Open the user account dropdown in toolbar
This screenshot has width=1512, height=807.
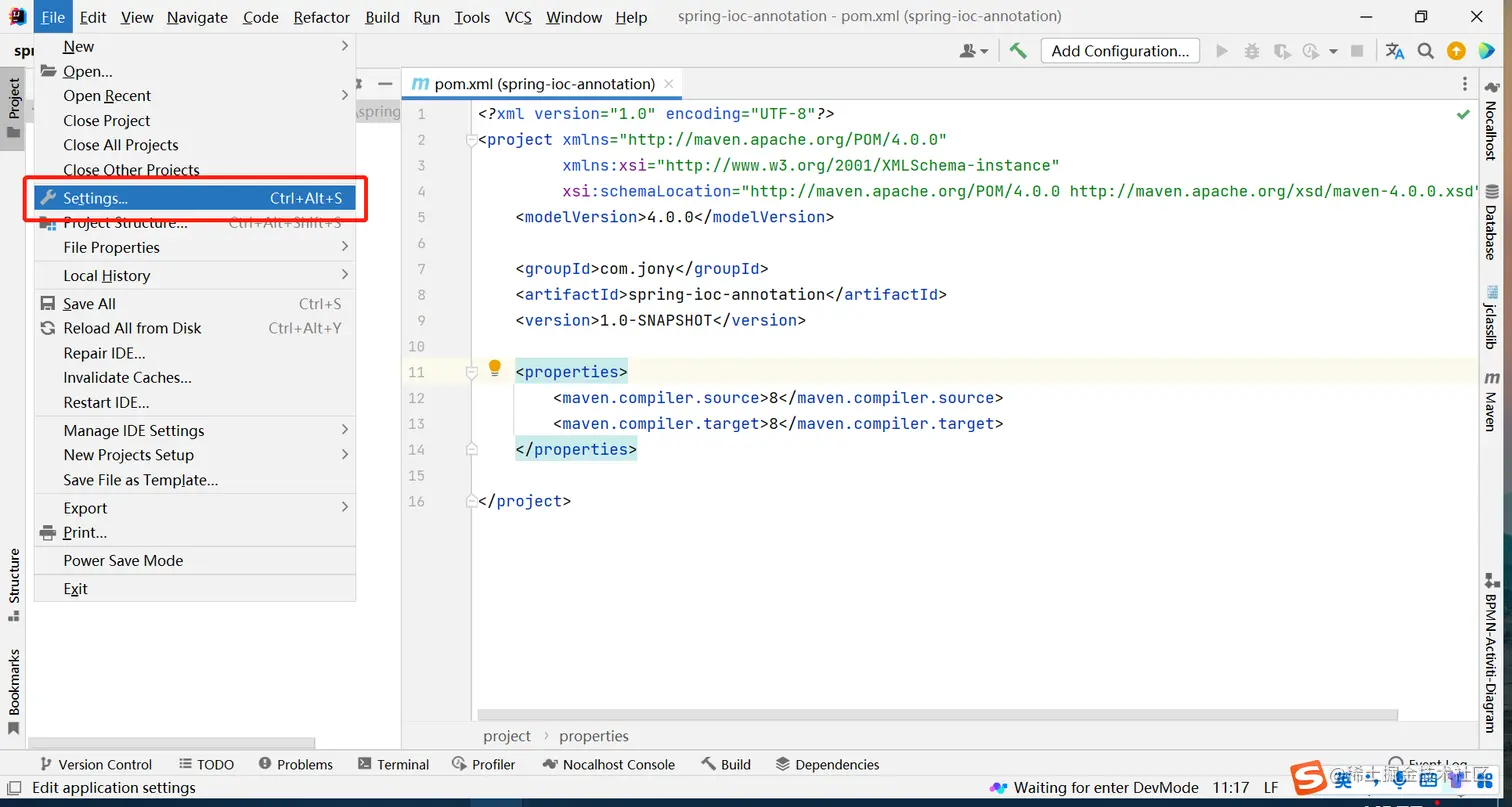[973, 51]
